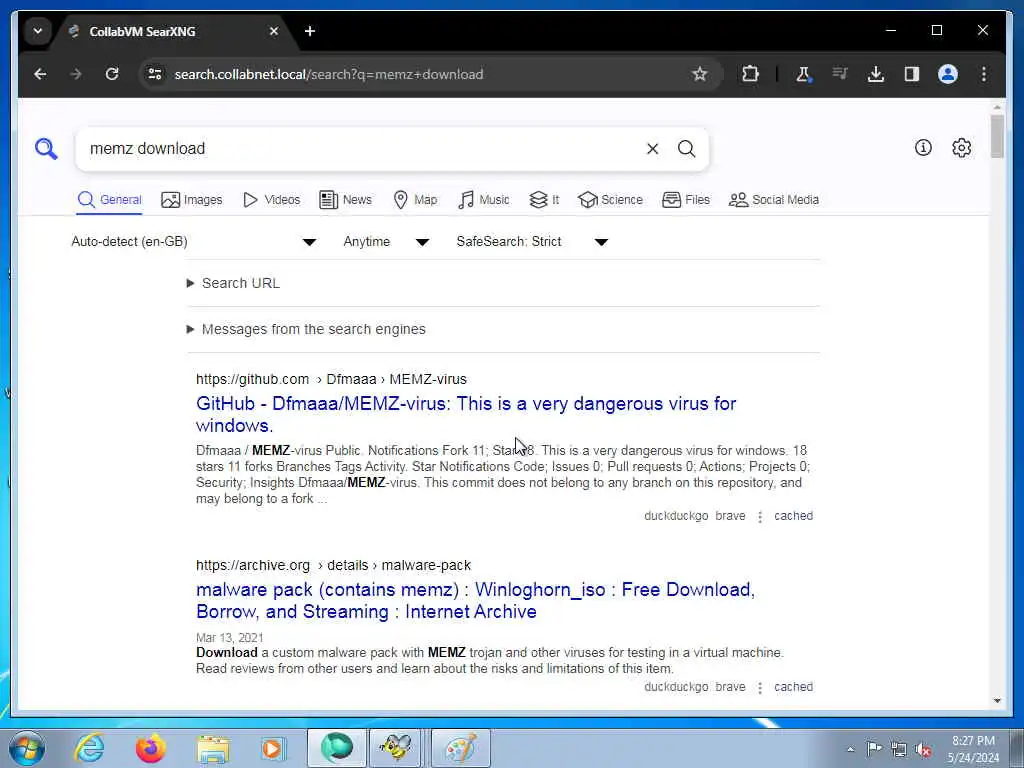1024x768 pixels.
Task: Click the muted volume tray icon
Action: pyautogui.click(x=923, y=749)
